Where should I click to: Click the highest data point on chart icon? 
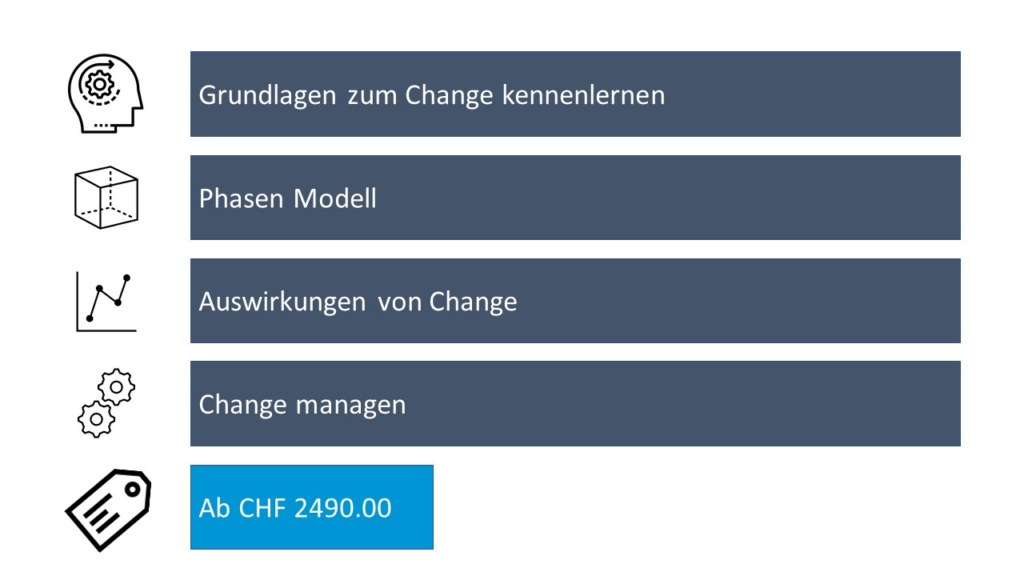[x=127, y=278]
